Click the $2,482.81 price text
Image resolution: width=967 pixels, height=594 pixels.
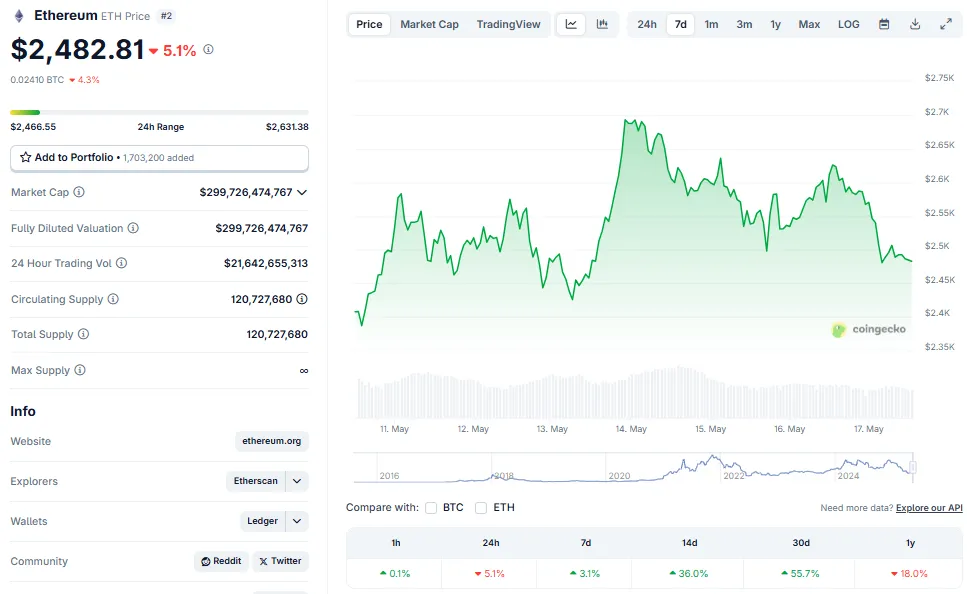click(77, 49)
